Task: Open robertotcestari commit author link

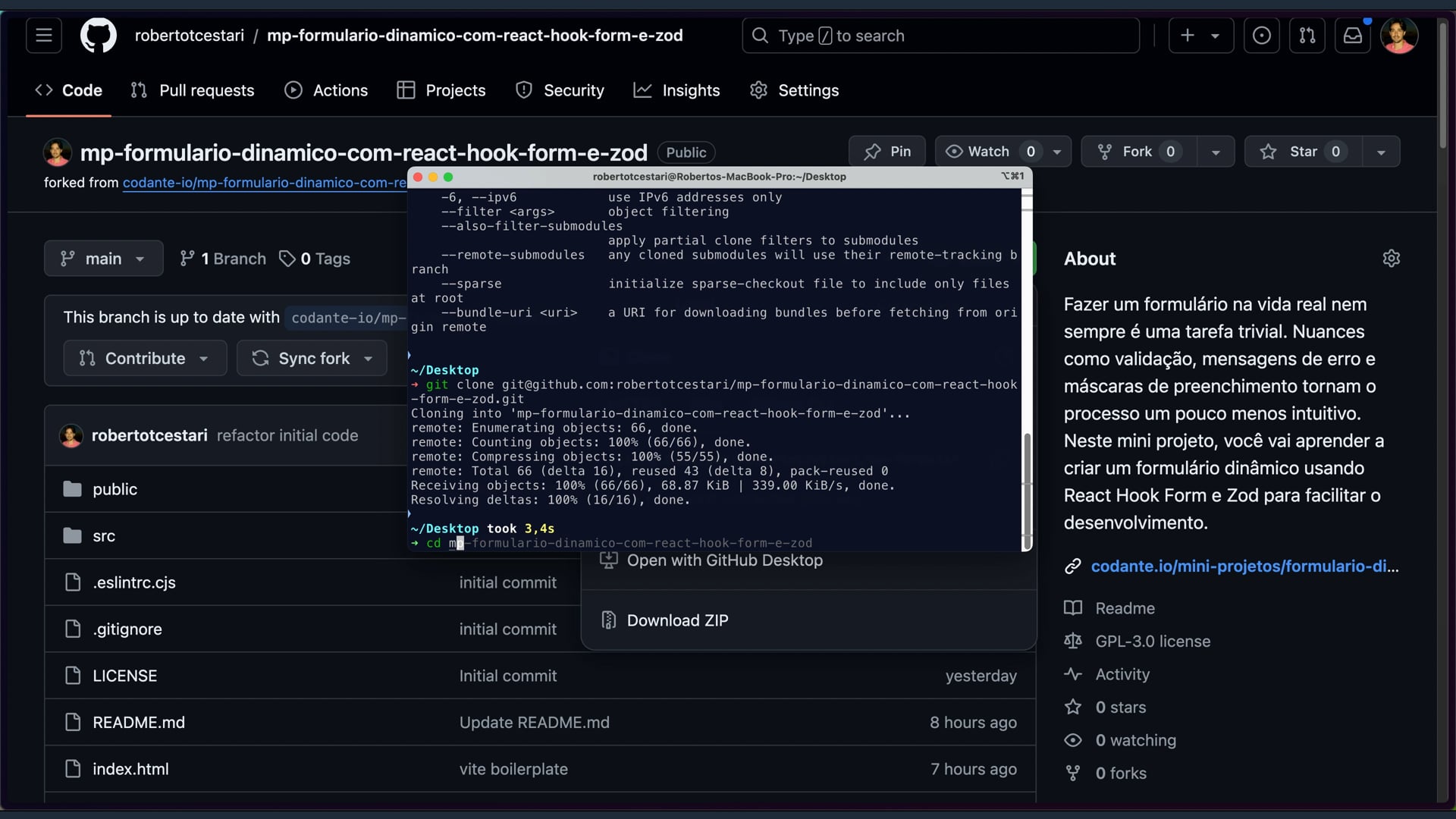Action: coord(149,435)
